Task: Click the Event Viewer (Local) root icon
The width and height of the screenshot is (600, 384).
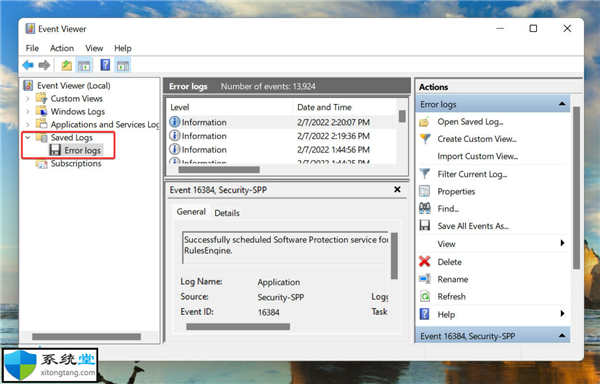Action: click(28, 85)
